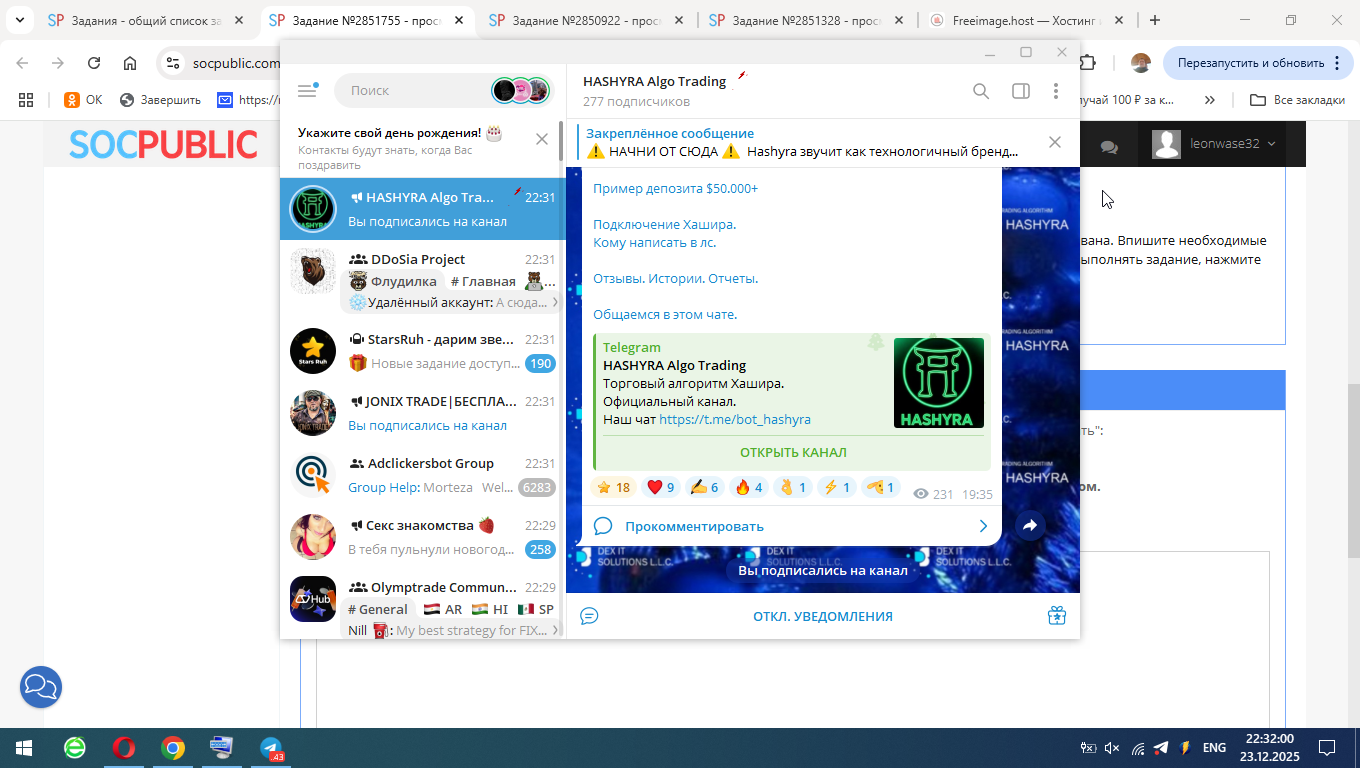This screenshot has width=1360, height=768.
Task: Click the HASHYRA preview logo thumbnail
Action: point(938,383)
